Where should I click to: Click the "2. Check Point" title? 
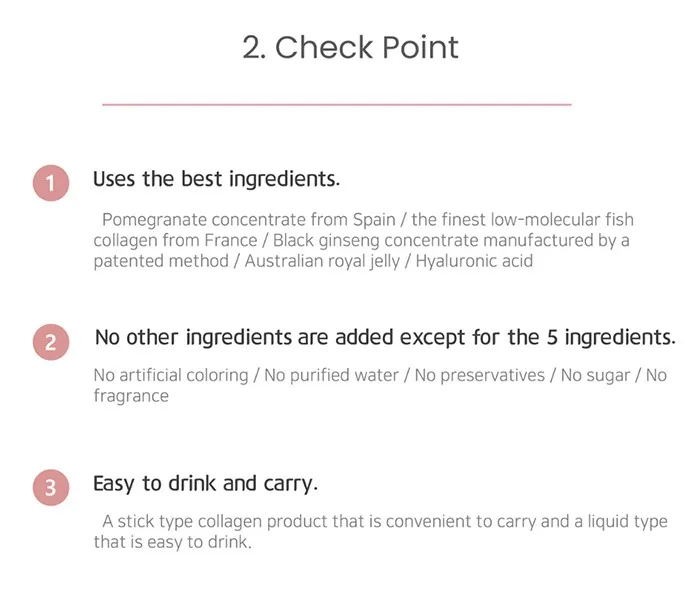point(350,47)
